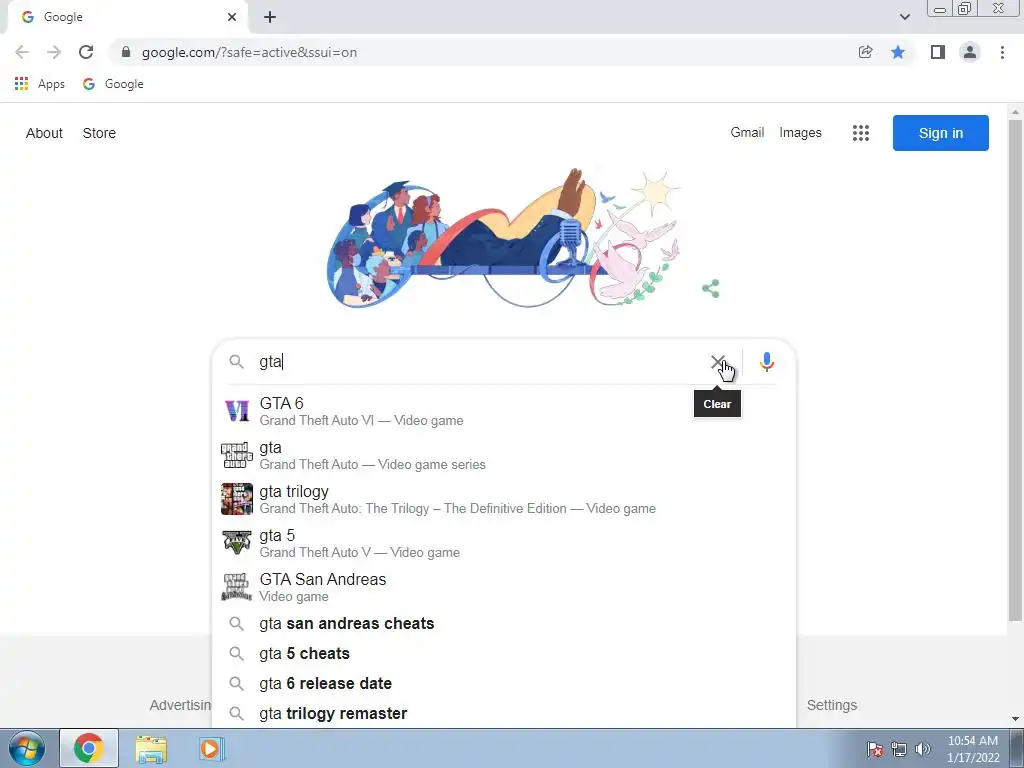Close the Google tab

click(x=232, y=17)
